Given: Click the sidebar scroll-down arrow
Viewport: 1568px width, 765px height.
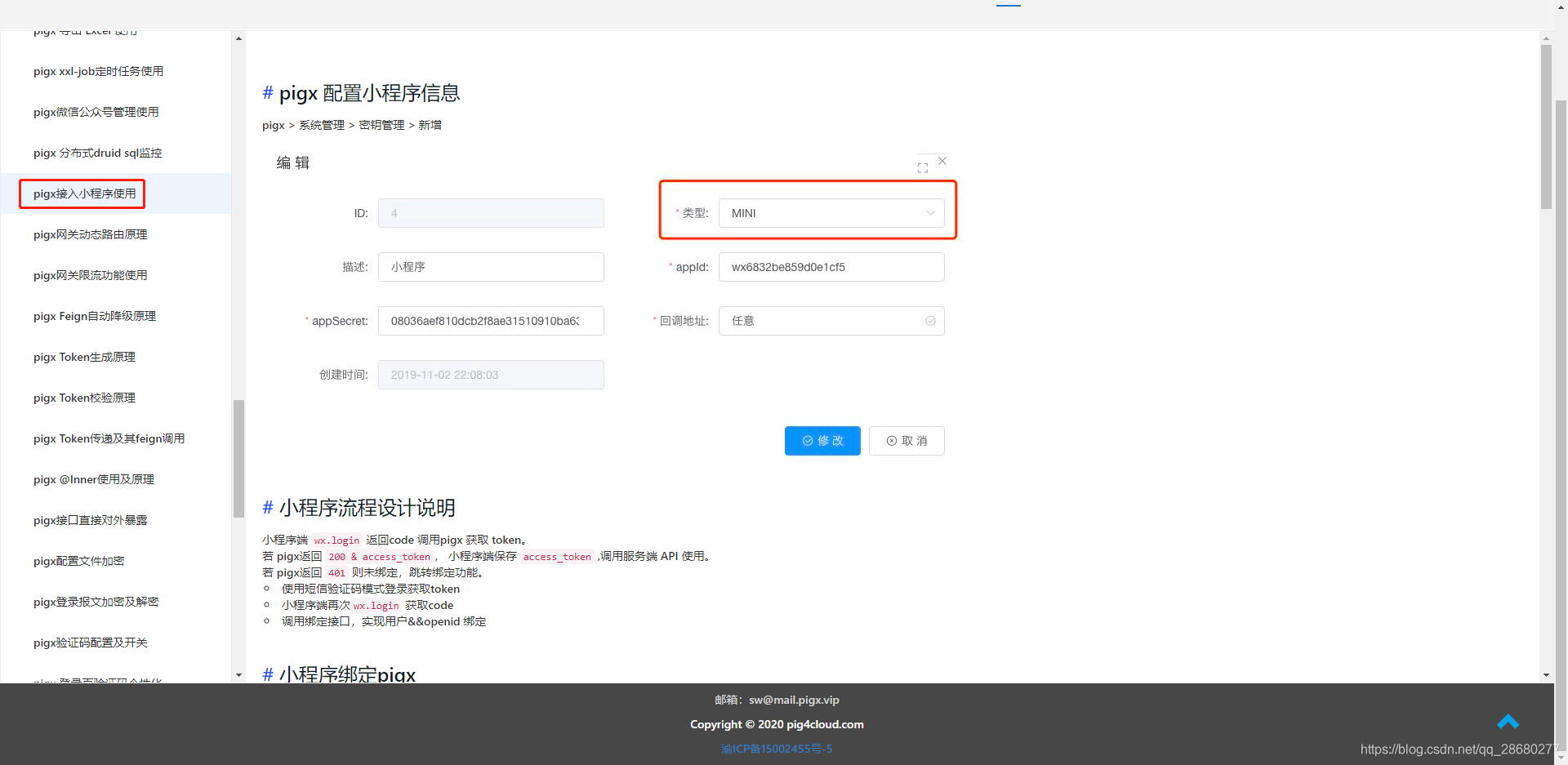Looking at the screenshot, I should coord(238,675).
